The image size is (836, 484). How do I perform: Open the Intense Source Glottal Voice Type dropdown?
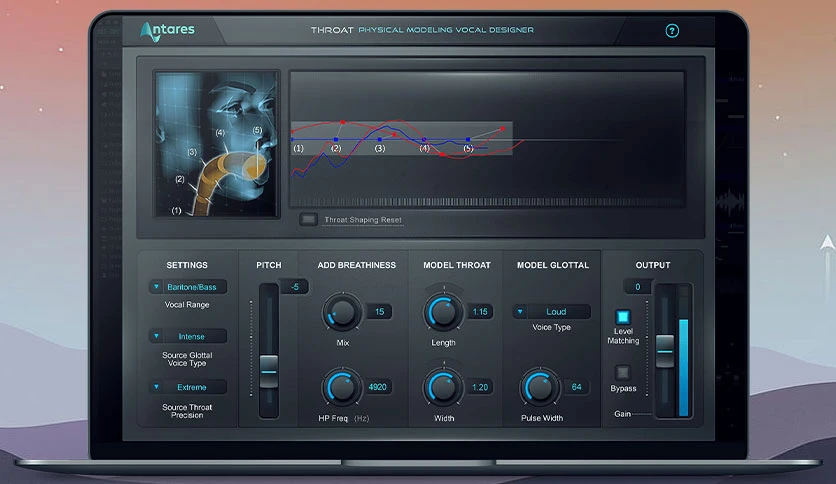pyautogui.click(x=187, y=336)
